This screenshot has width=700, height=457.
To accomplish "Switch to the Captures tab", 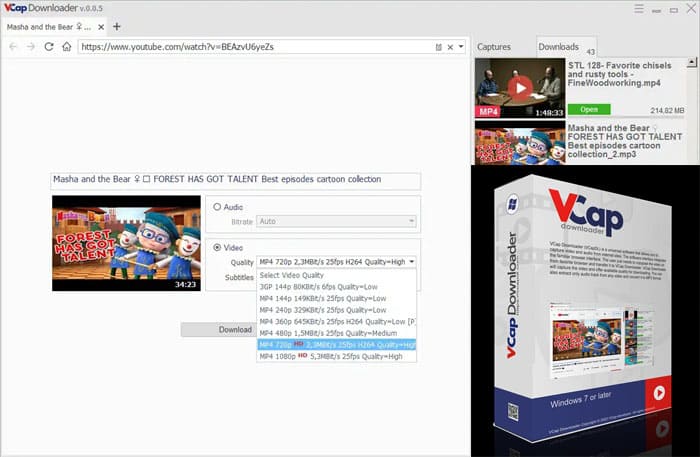I will pos(493,47).
